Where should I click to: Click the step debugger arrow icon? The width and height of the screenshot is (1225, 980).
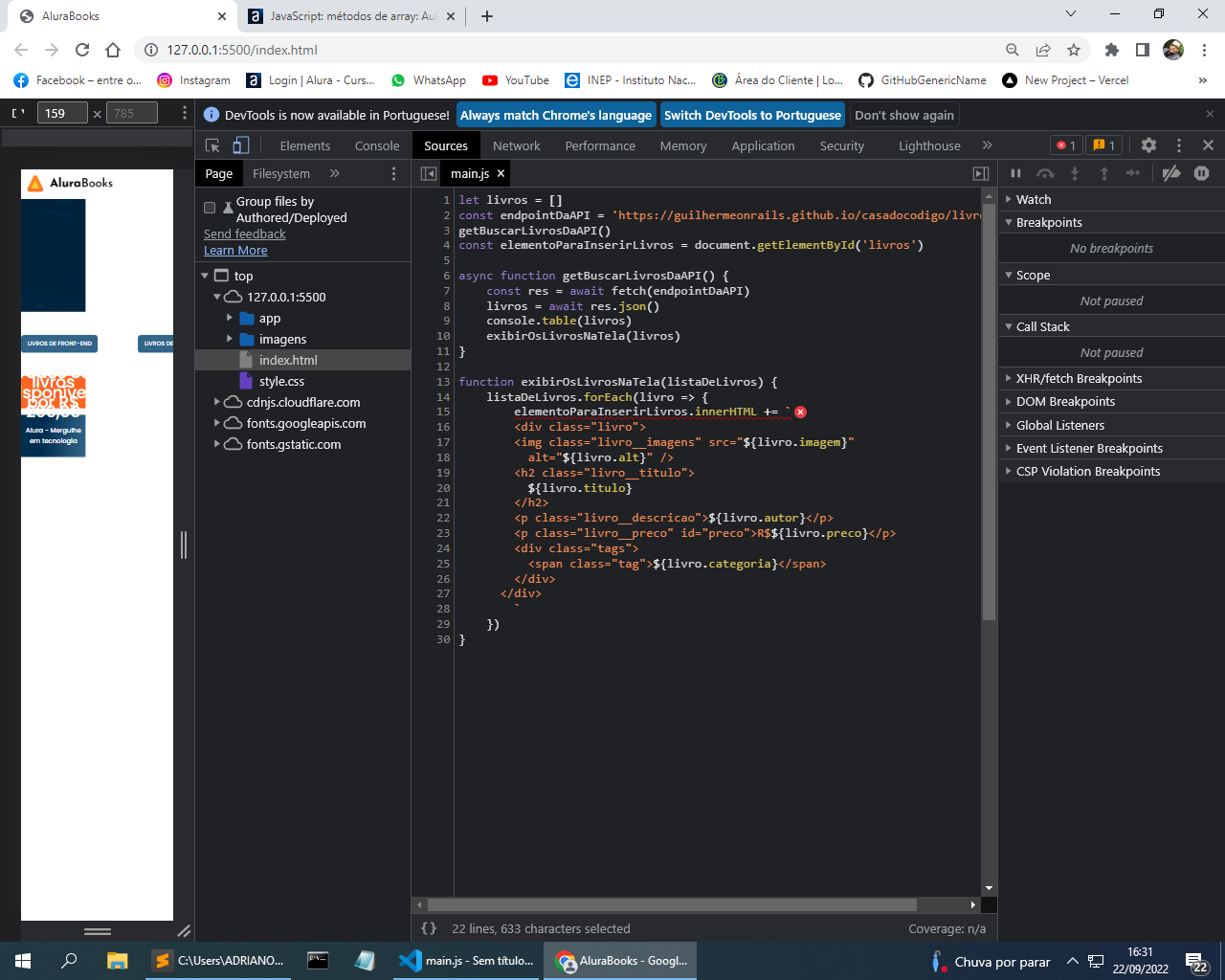(1133, 173)
